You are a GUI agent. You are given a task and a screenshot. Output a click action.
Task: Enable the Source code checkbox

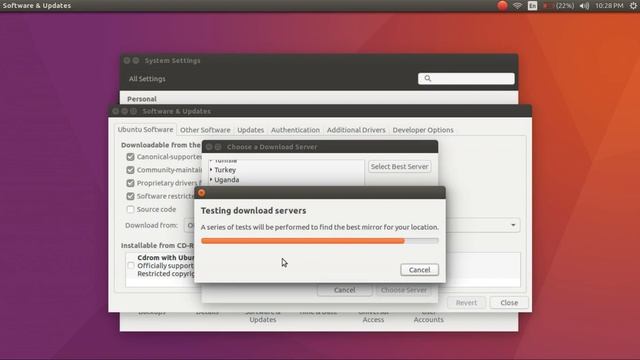point(130,209)
